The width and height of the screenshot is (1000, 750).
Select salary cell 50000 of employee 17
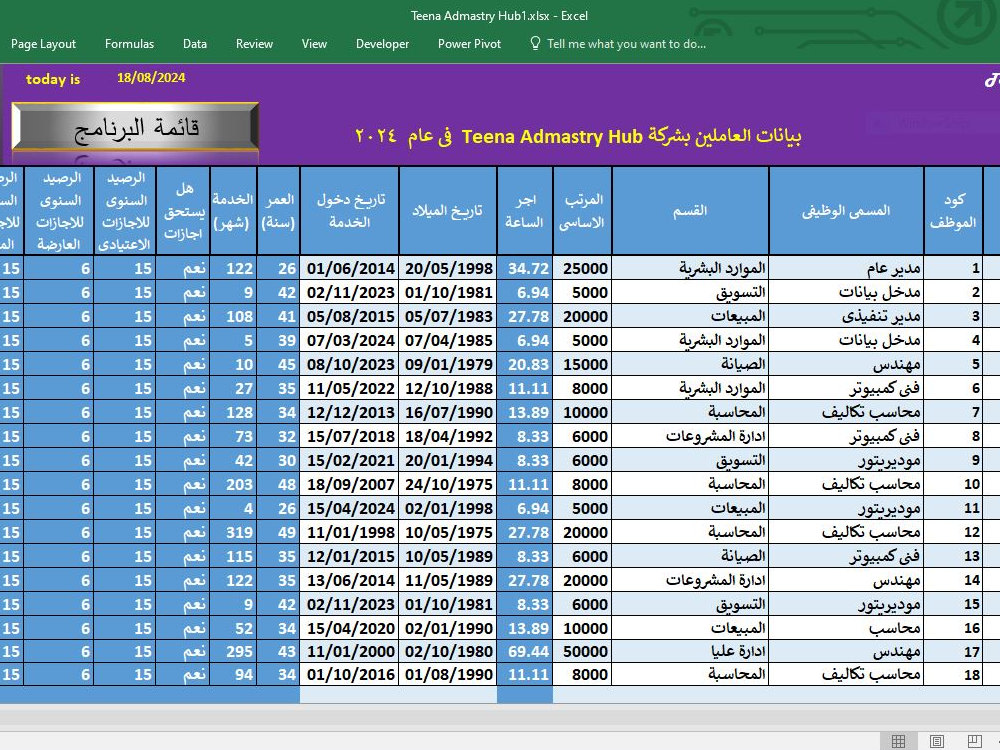coord(582,652)
